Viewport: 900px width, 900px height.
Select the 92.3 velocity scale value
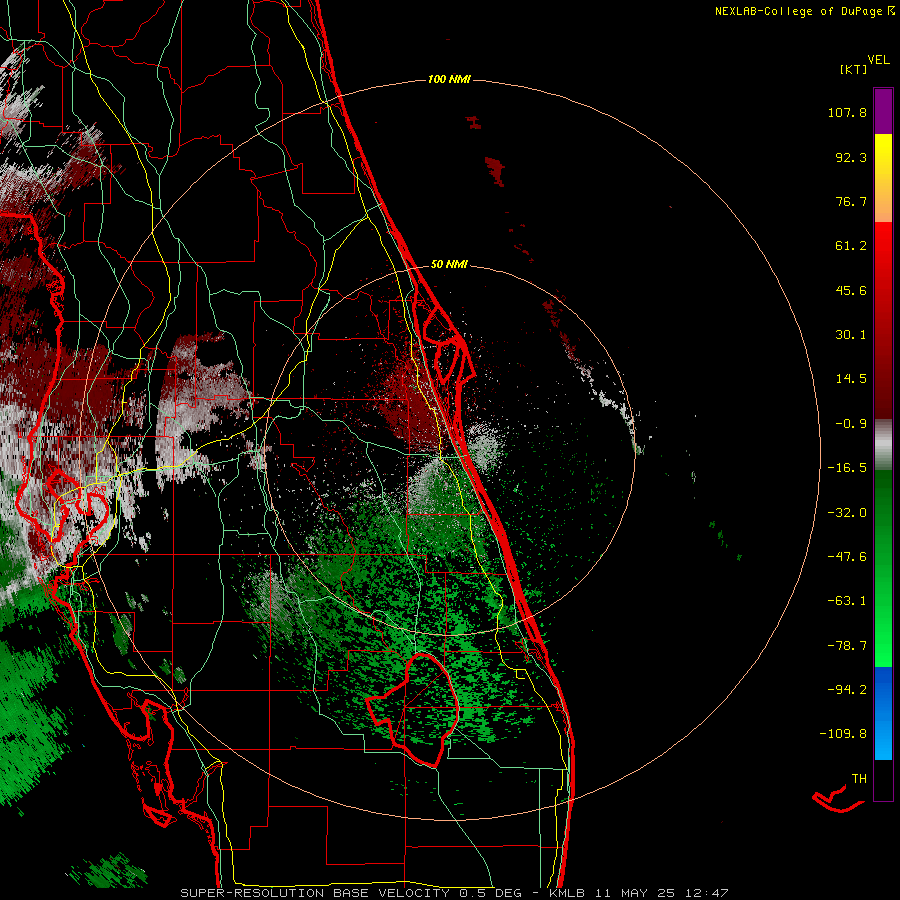pyautogui.click(x=851, y=157)
